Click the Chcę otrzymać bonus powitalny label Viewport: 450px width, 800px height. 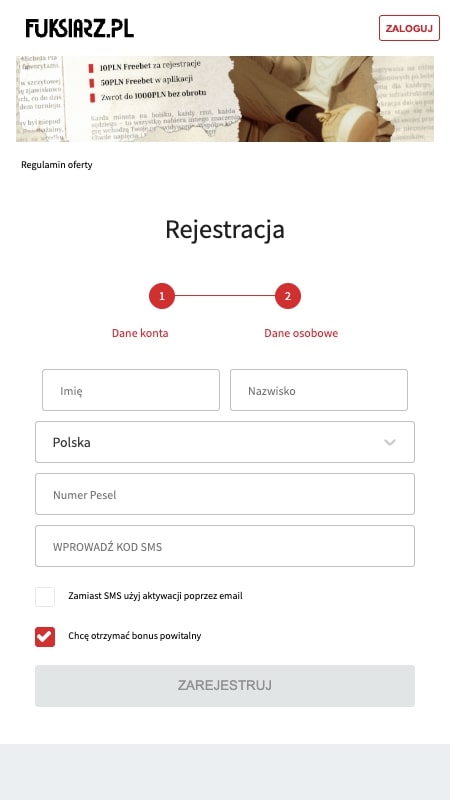(x=135, y=636)
